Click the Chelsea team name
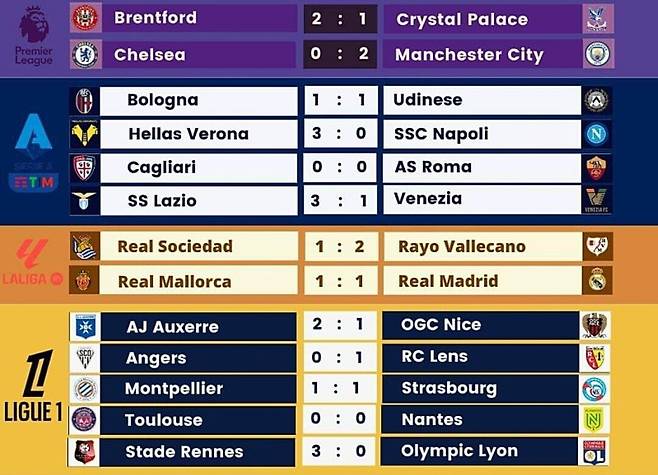 point(150,55)
